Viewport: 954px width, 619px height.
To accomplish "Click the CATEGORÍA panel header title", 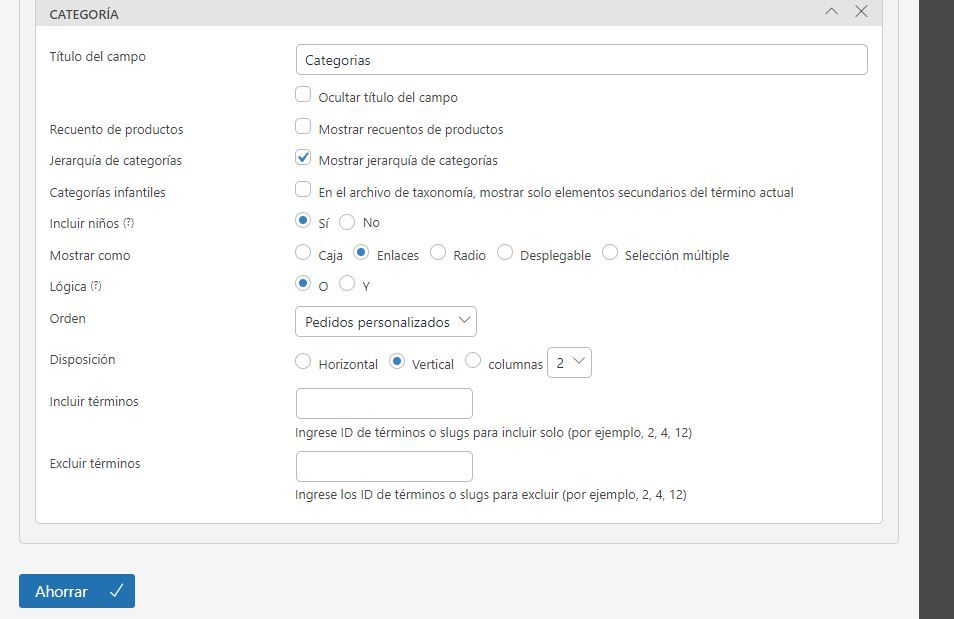I will pos(84,14).
